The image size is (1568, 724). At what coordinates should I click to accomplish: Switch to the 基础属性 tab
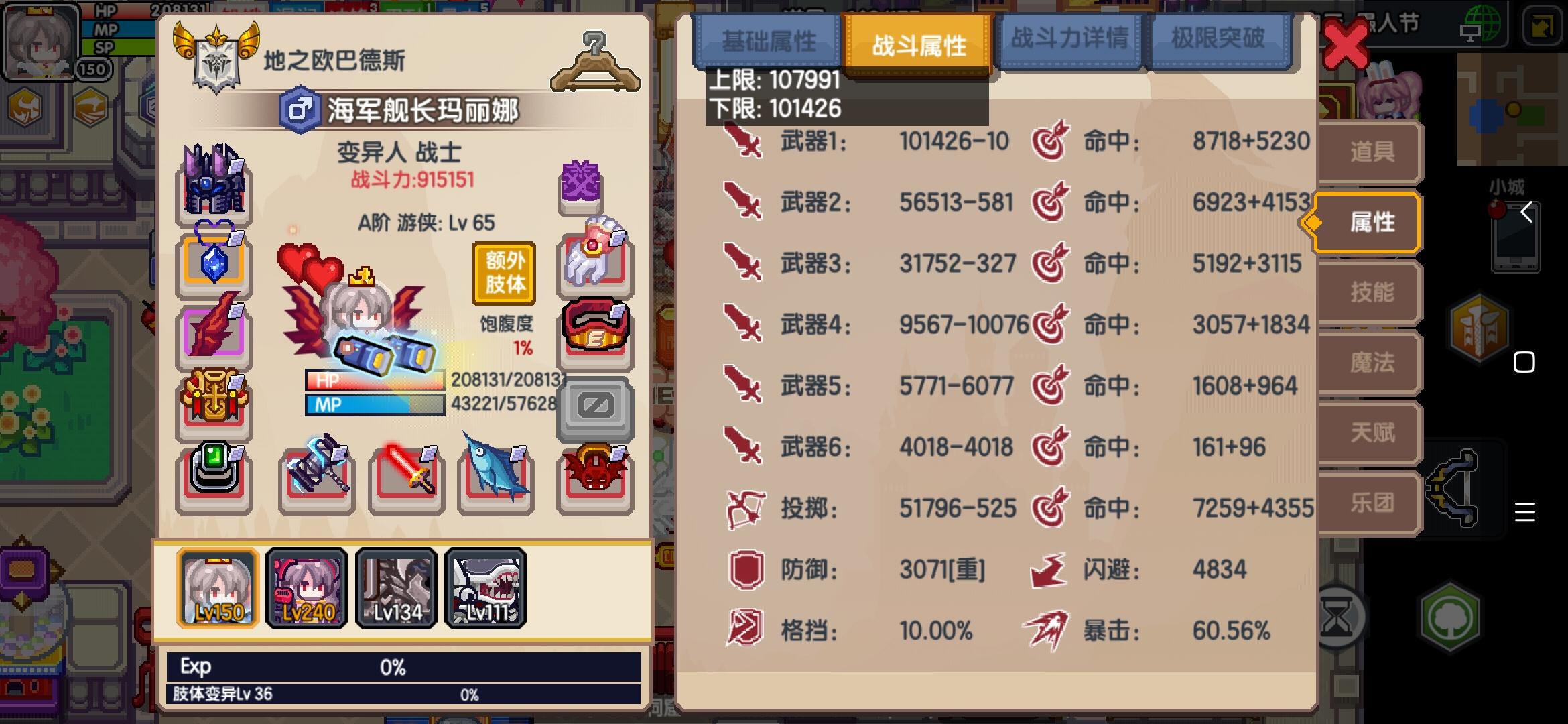(x=768, y=42)
